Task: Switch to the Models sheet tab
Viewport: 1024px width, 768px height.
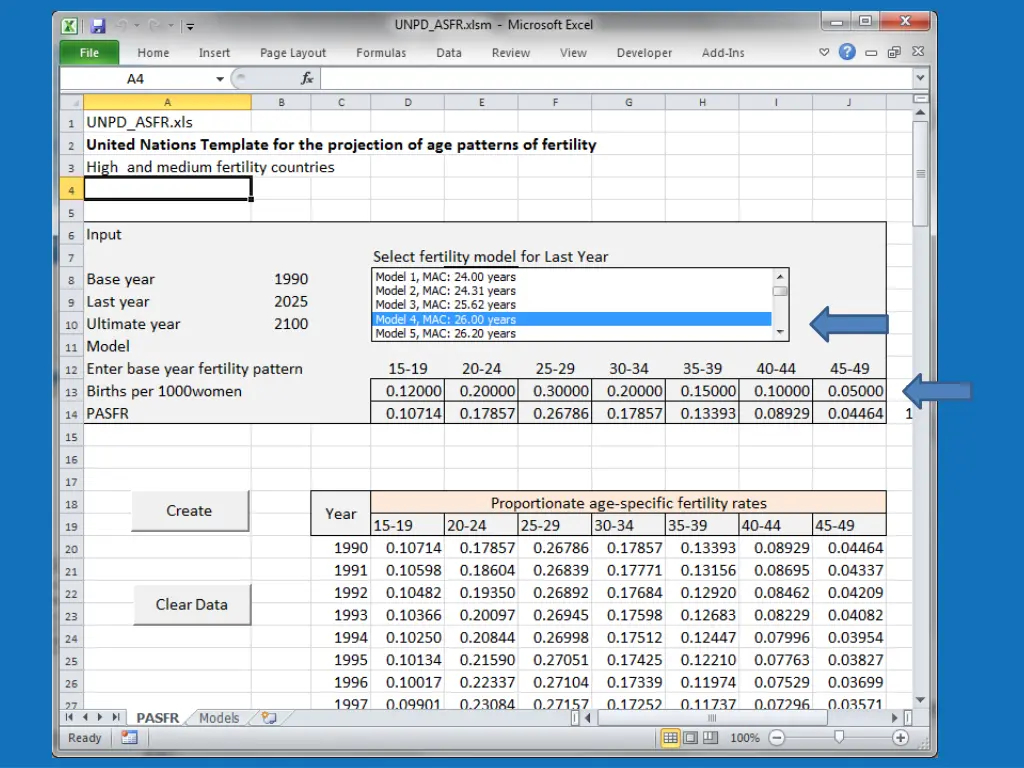Action: tap(219, 718)
